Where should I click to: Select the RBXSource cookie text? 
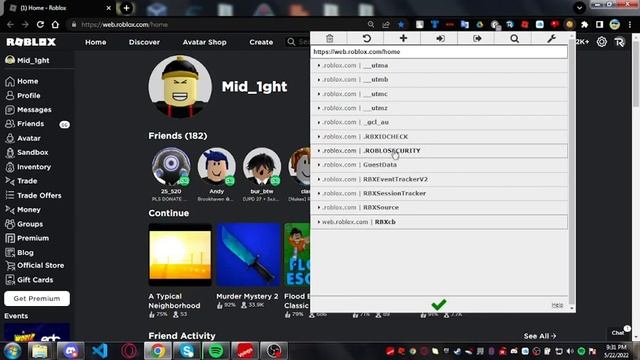click(381, 207)
